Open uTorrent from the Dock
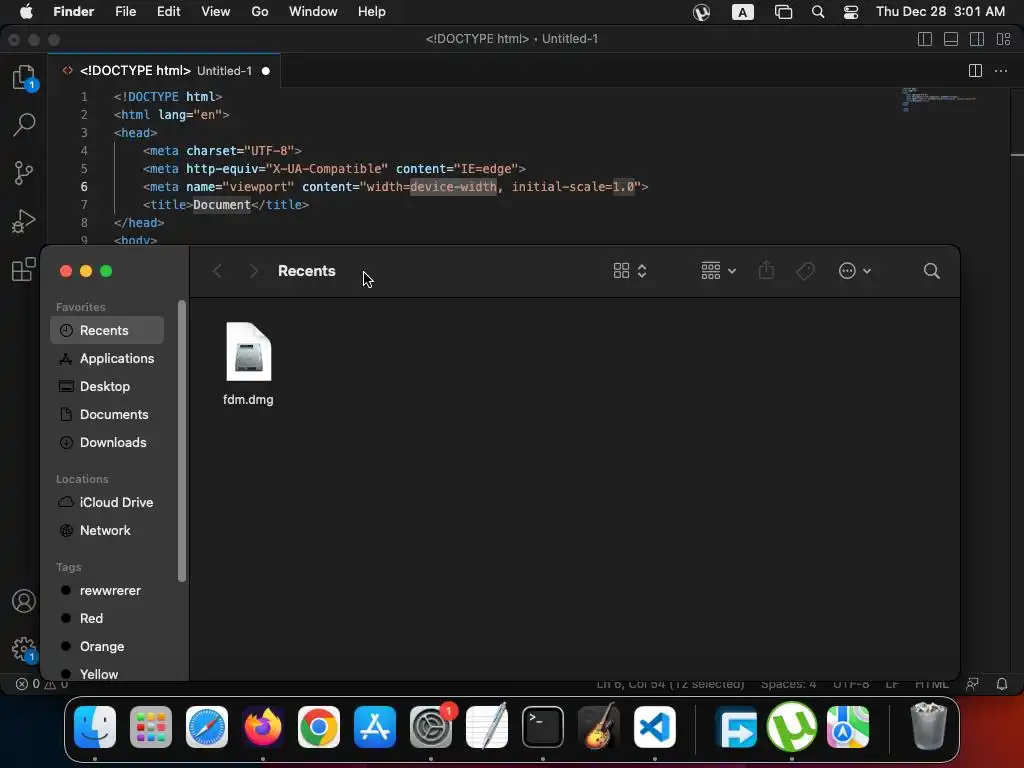1024x768 pixels. click(792, 727)
